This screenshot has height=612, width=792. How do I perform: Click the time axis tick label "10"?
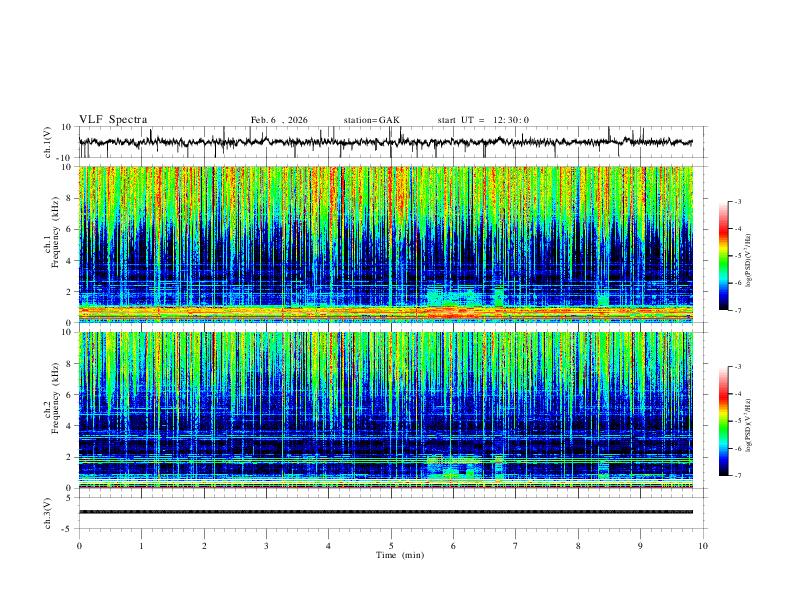point(703,546)
